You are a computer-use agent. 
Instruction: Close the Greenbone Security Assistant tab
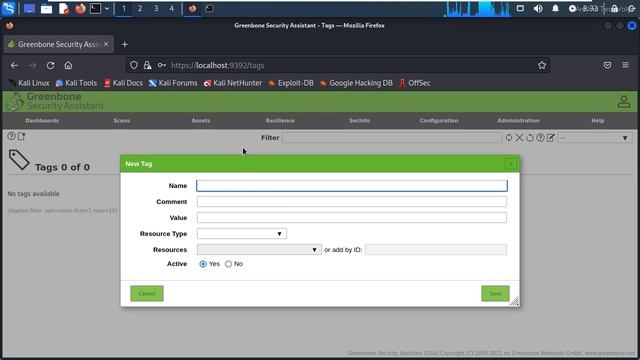[106, 44]
